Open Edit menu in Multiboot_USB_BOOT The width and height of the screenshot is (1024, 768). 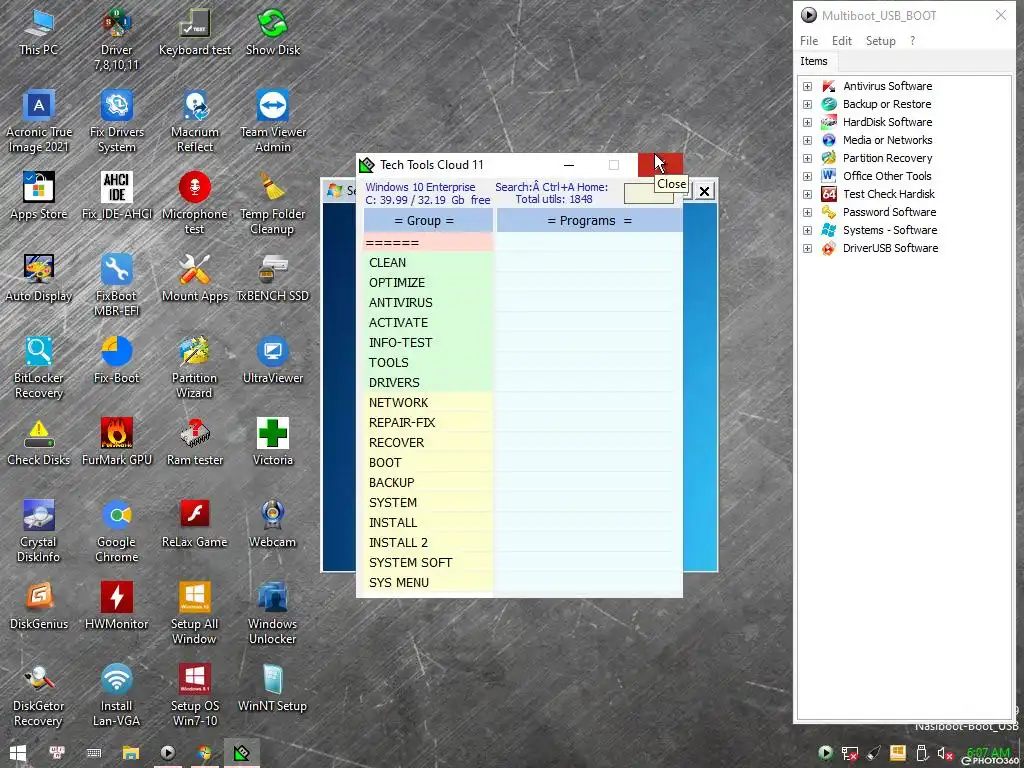coord(841,40)
